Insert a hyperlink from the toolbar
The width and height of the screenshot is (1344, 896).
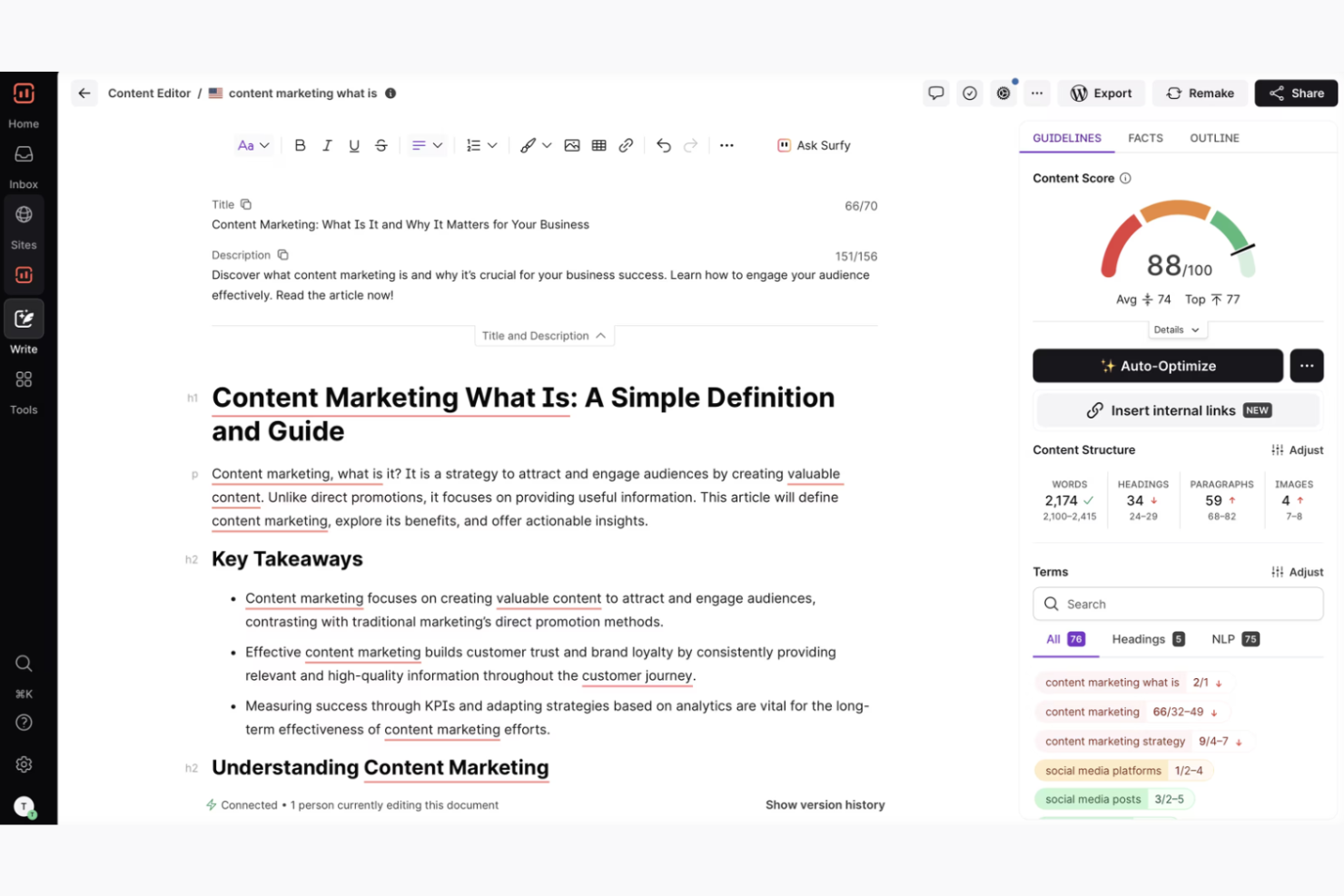(x=626, y=144)
